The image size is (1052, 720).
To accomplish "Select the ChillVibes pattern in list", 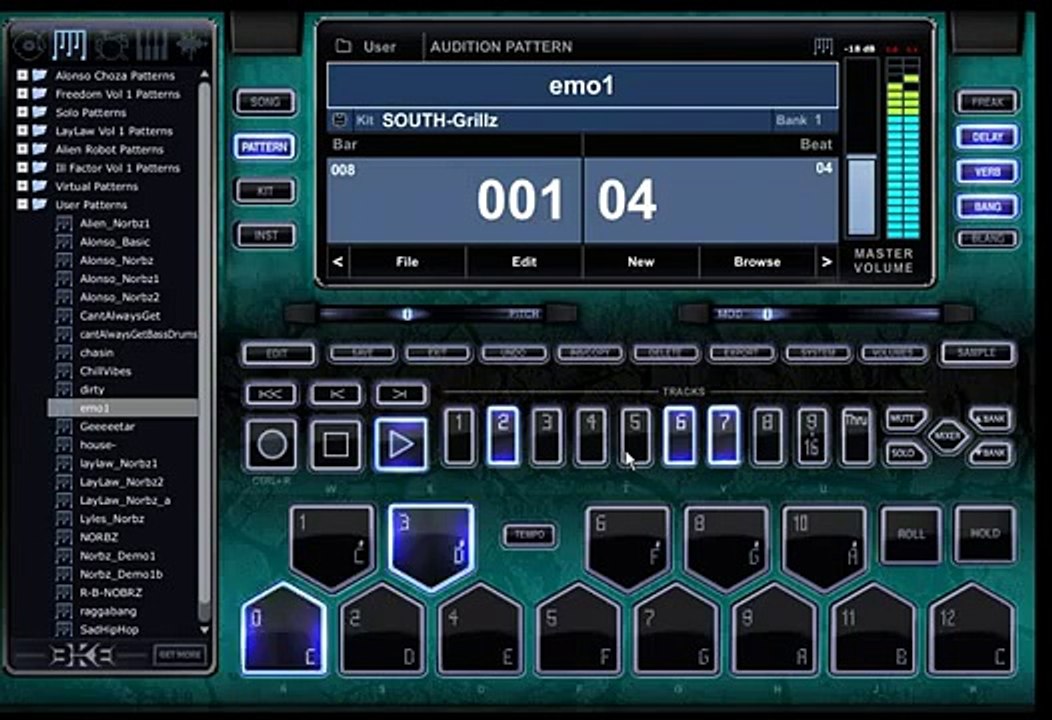I will click(x=105, y=371).
